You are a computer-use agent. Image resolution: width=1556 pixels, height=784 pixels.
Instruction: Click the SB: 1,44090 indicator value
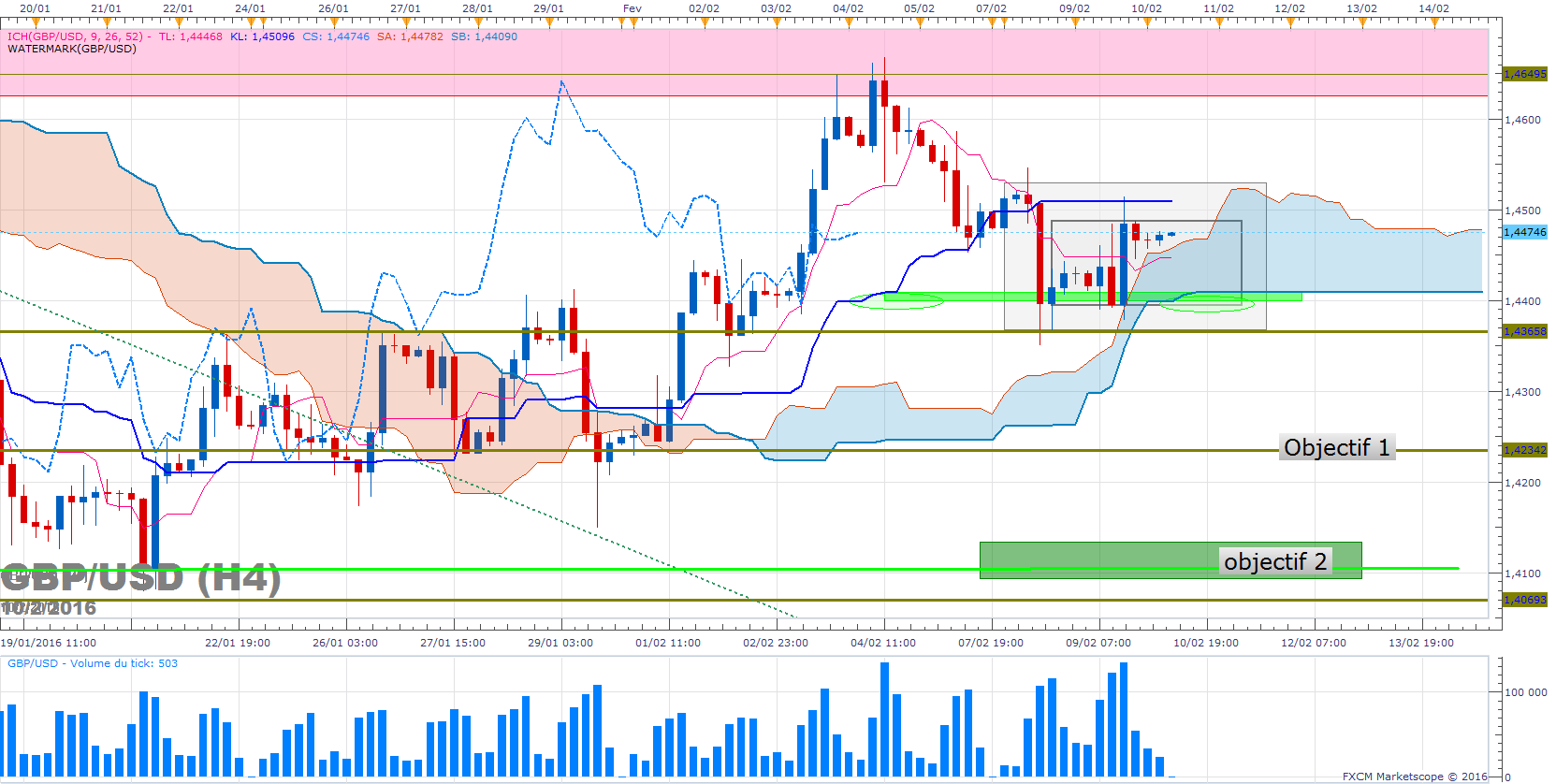pos(484,36)
